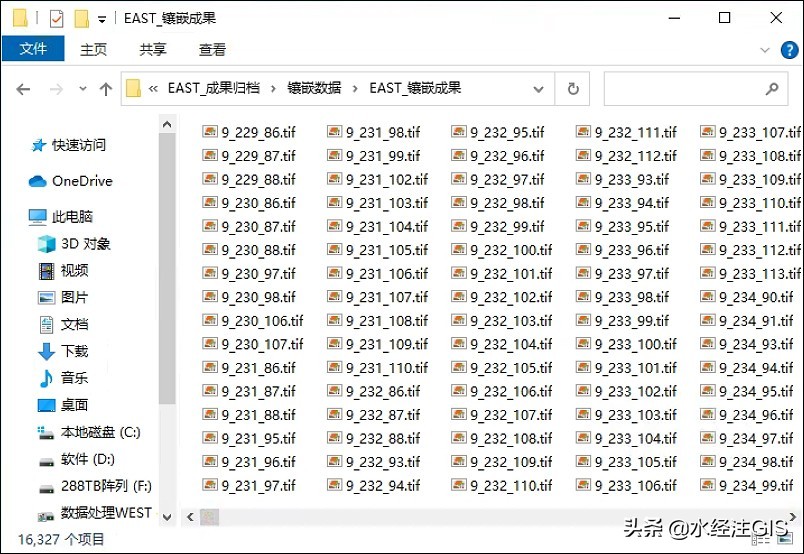Click the search magnifier icon
The width and height of the screenshot is (804, 554).
(772, 89)
